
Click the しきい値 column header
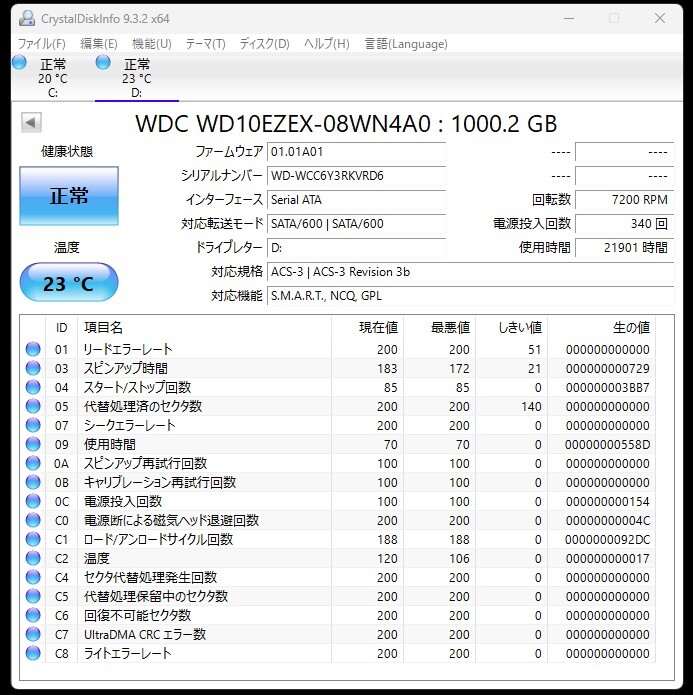[x=512, y=328]
